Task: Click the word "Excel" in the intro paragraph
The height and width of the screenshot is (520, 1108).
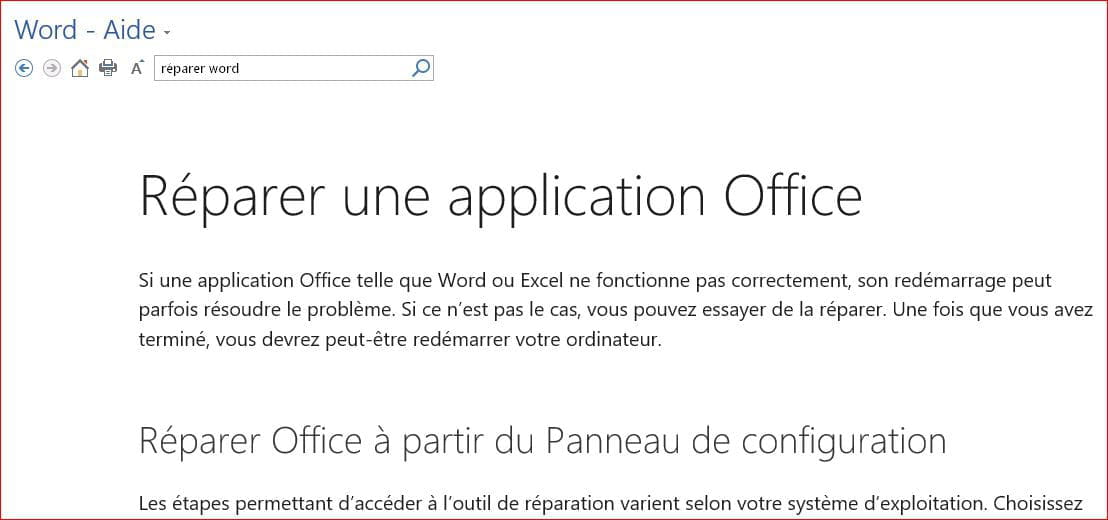Action: click(542, 280)
